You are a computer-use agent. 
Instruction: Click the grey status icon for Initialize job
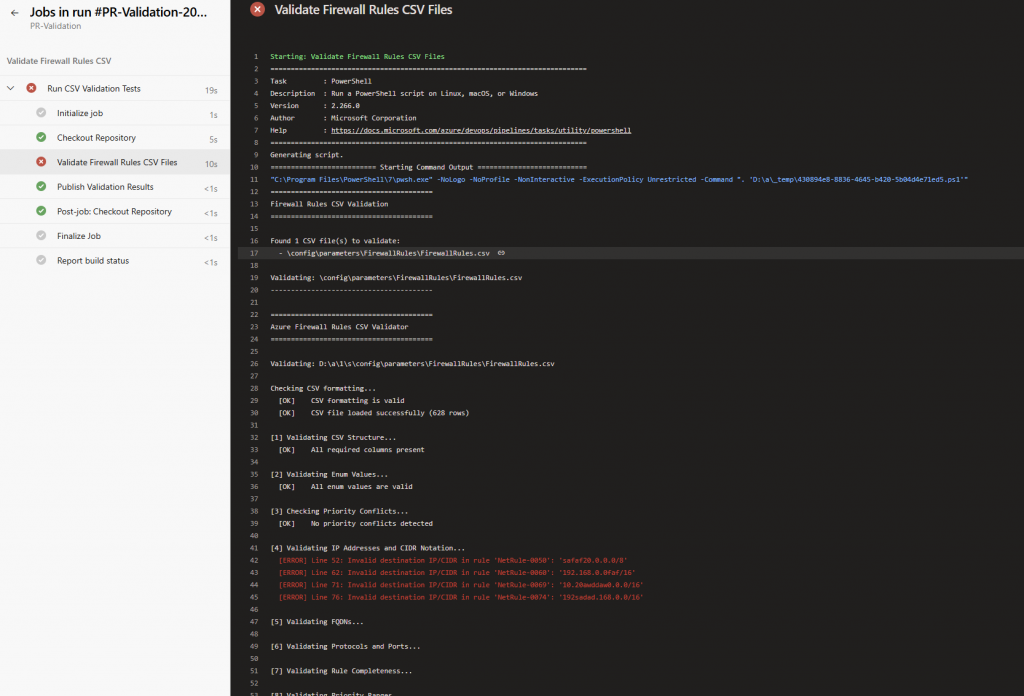pos(41,113)
